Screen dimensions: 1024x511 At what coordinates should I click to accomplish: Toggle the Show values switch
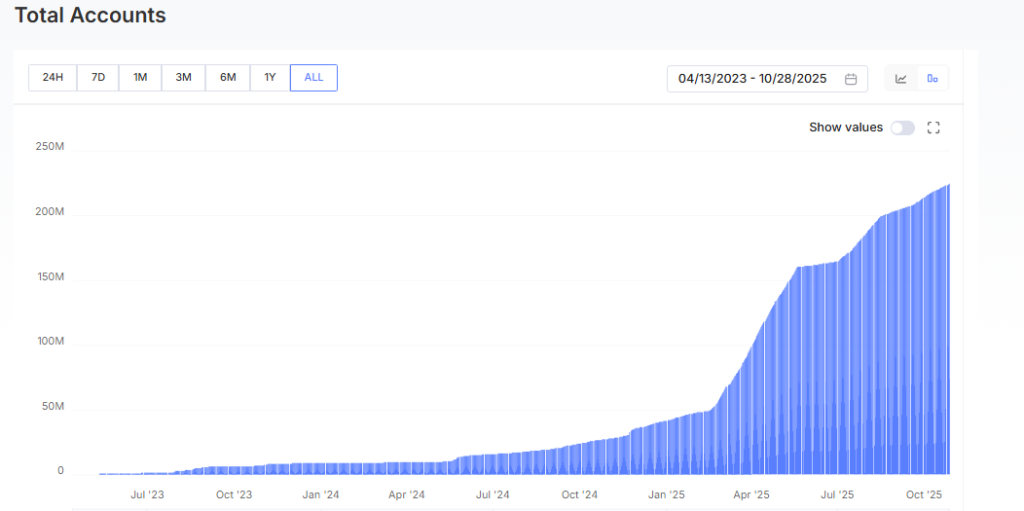[x=902, y=127]
